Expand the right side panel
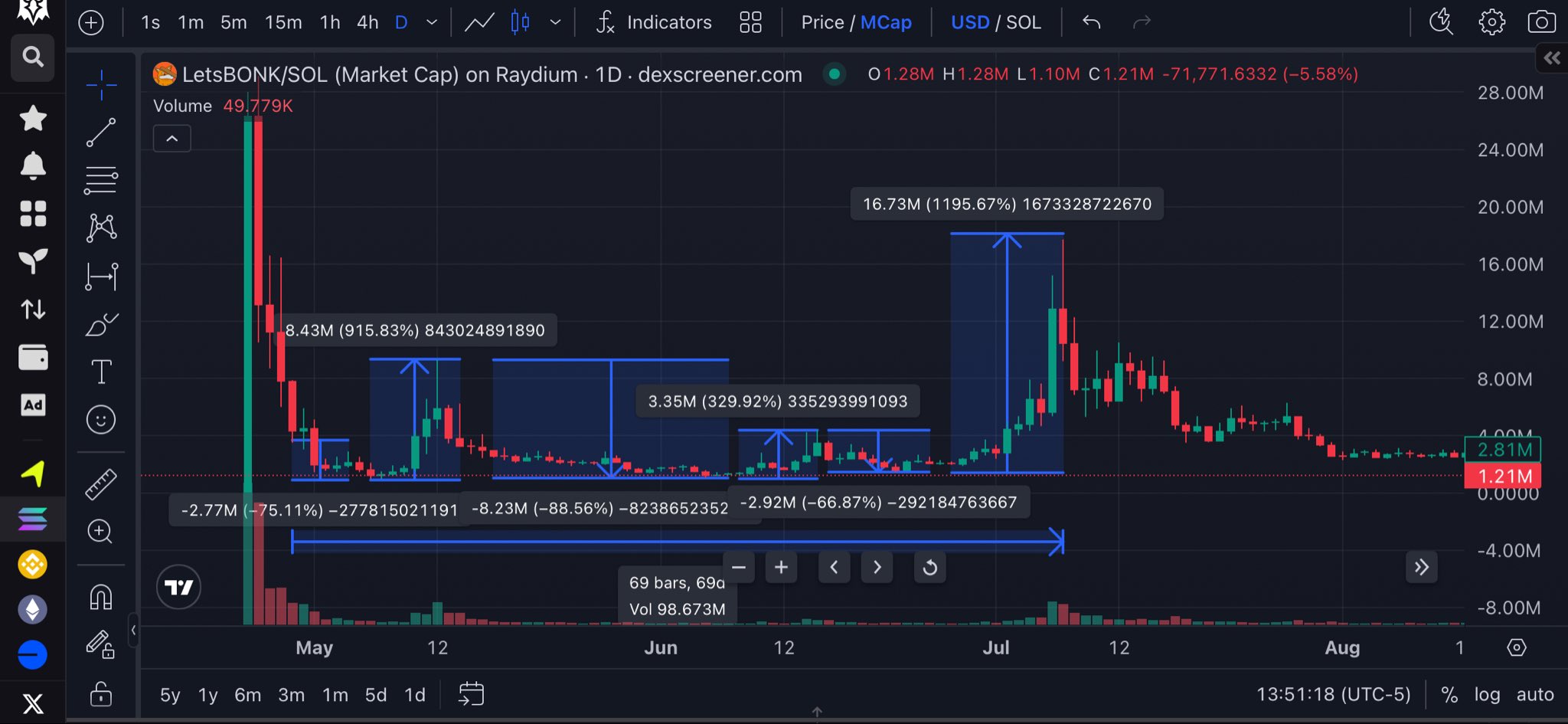Screen dimensions: 1568x724 [x=1552, y=58]
